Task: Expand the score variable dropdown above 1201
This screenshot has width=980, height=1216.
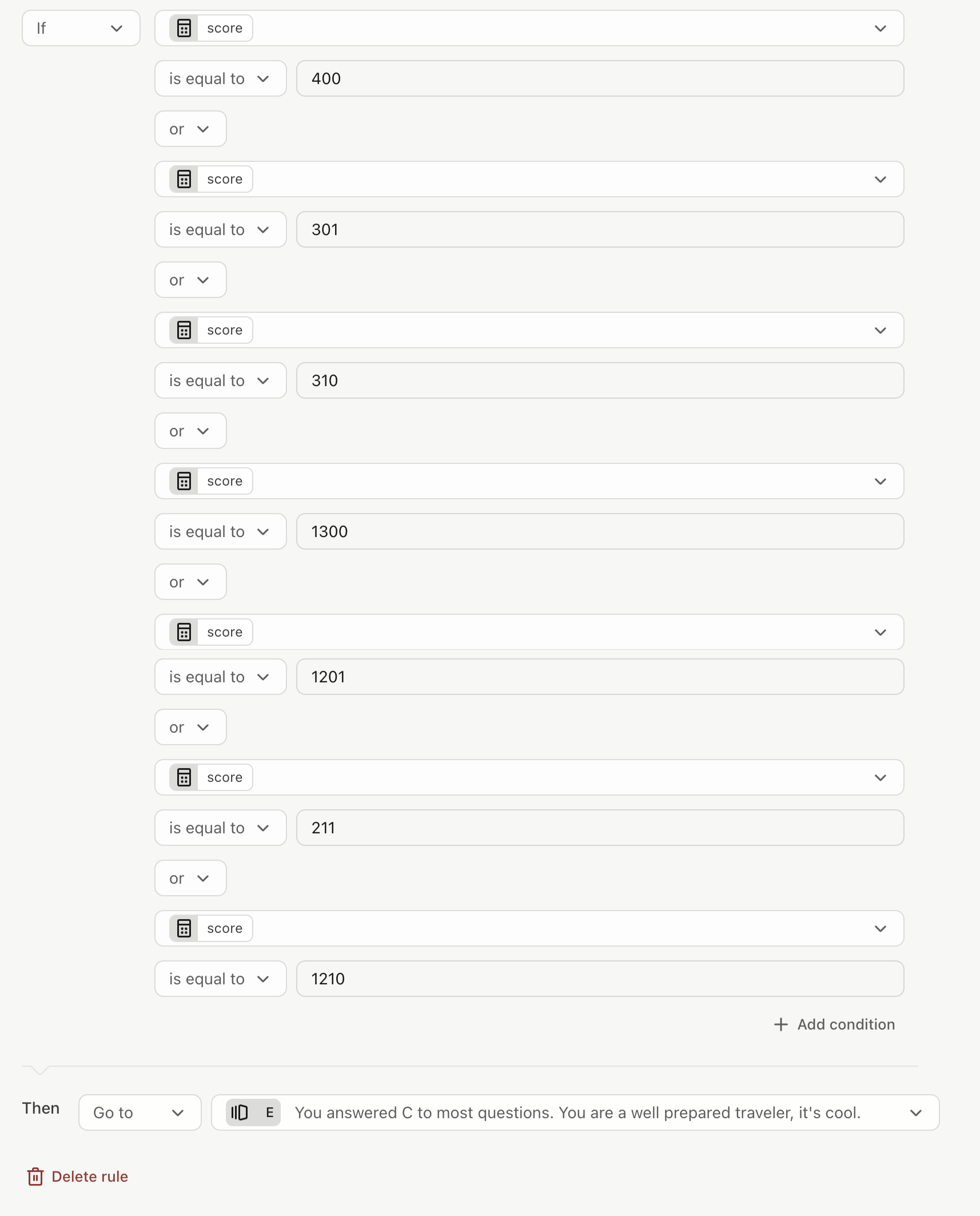Action: (529, 632)
